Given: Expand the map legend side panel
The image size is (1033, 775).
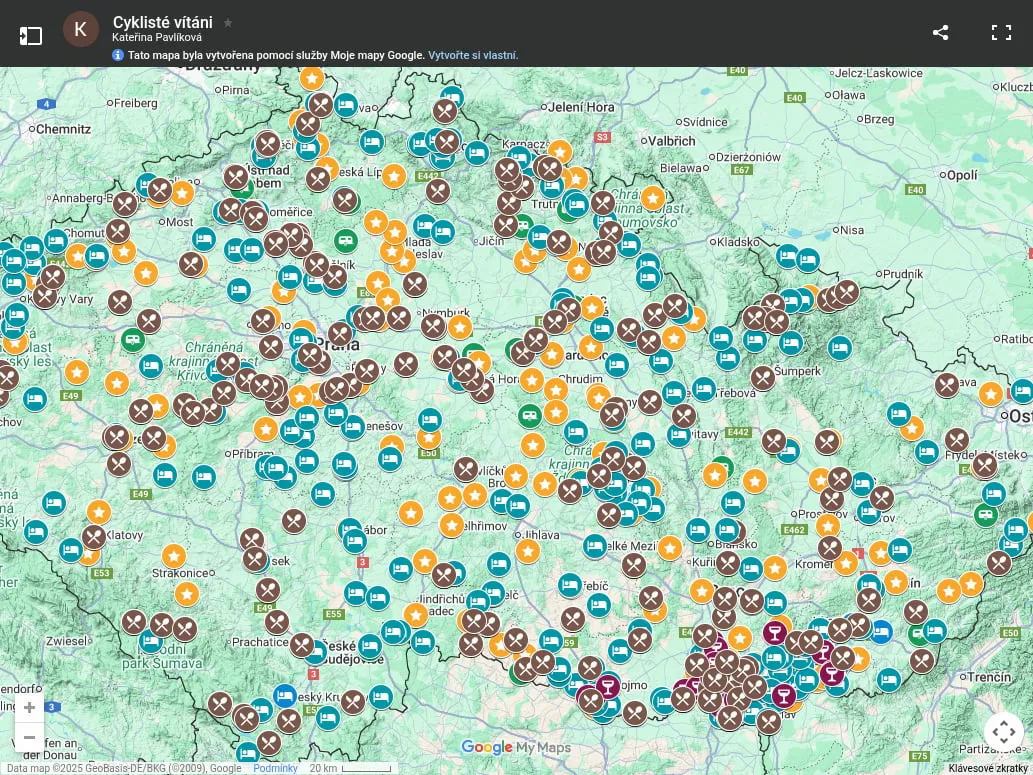Looking at the screenshot, I should 31,32.
